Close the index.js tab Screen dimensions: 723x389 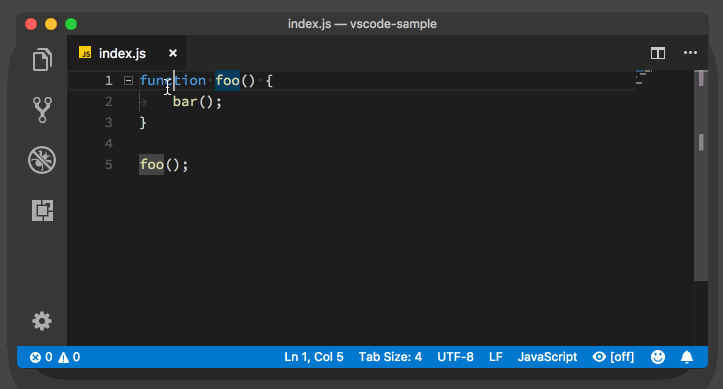[x=173, y=53]
